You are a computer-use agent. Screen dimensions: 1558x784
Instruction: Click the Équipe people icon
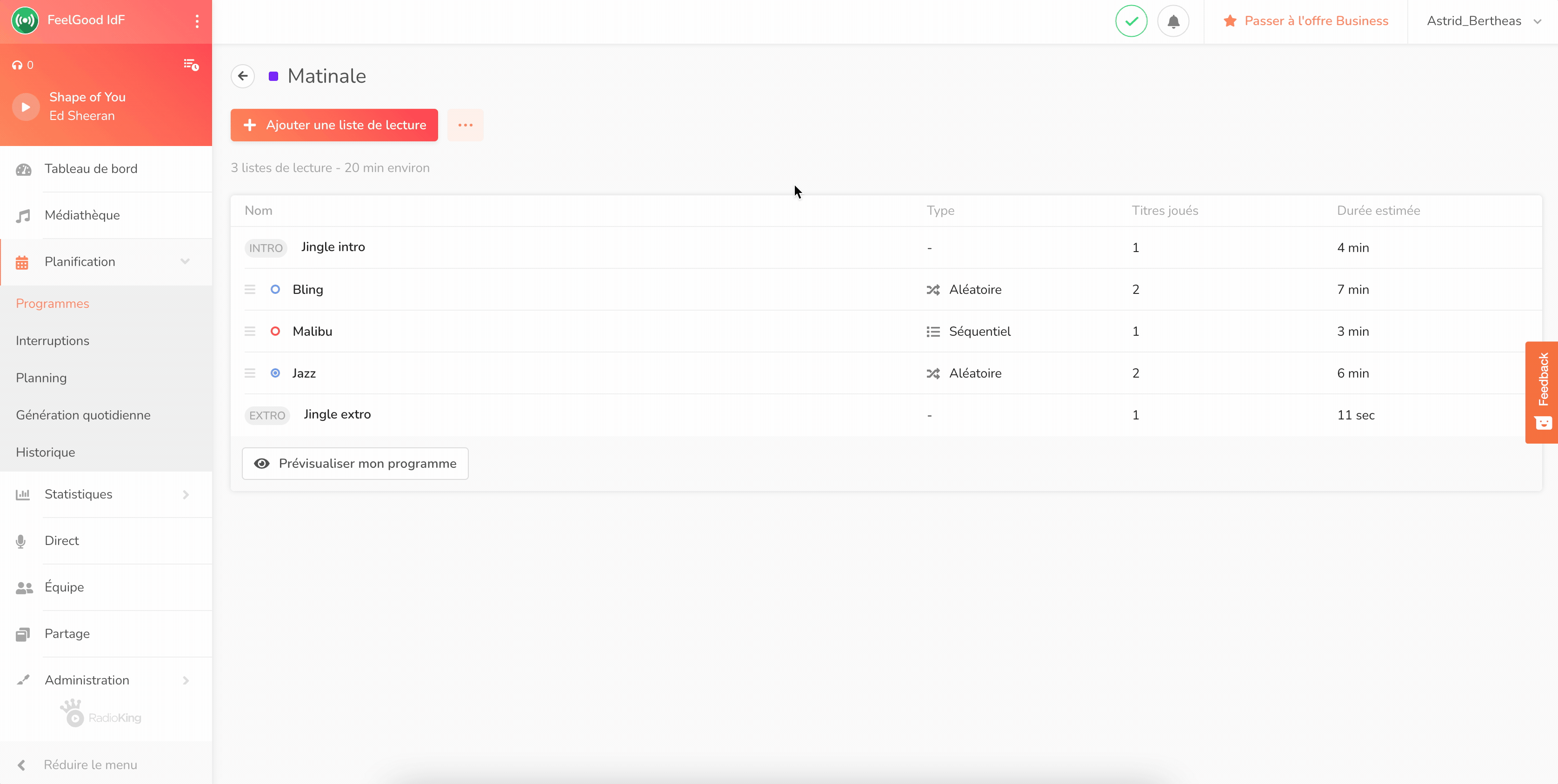24,587
